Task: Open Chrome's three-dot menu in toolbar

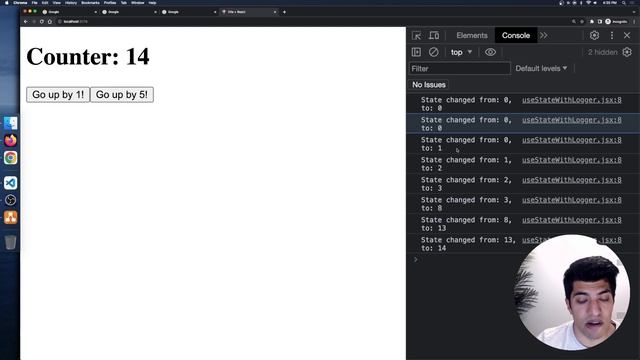Action: [x=634, y=22]
